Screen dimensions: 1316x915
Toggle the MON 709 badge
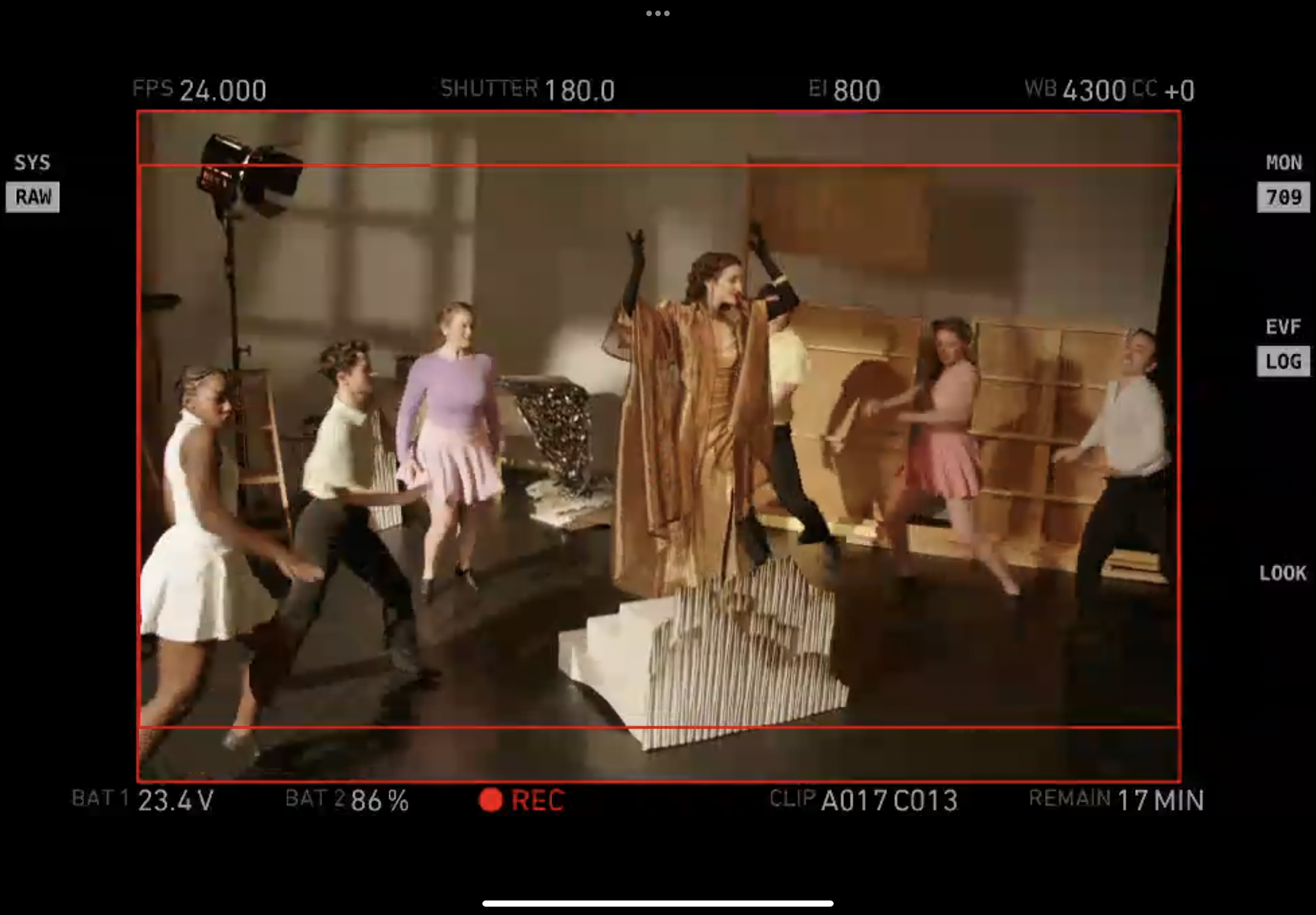(1283, 197)
